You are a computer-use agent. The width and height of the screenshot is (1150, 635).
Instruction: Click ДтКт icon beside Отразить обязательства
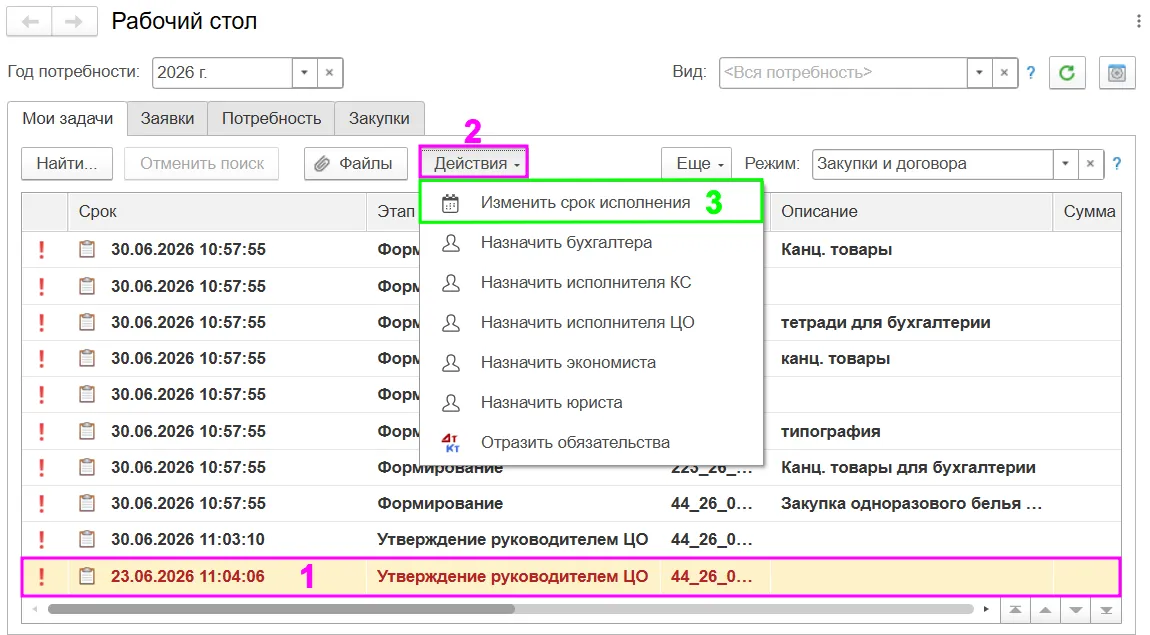point(451,442)
